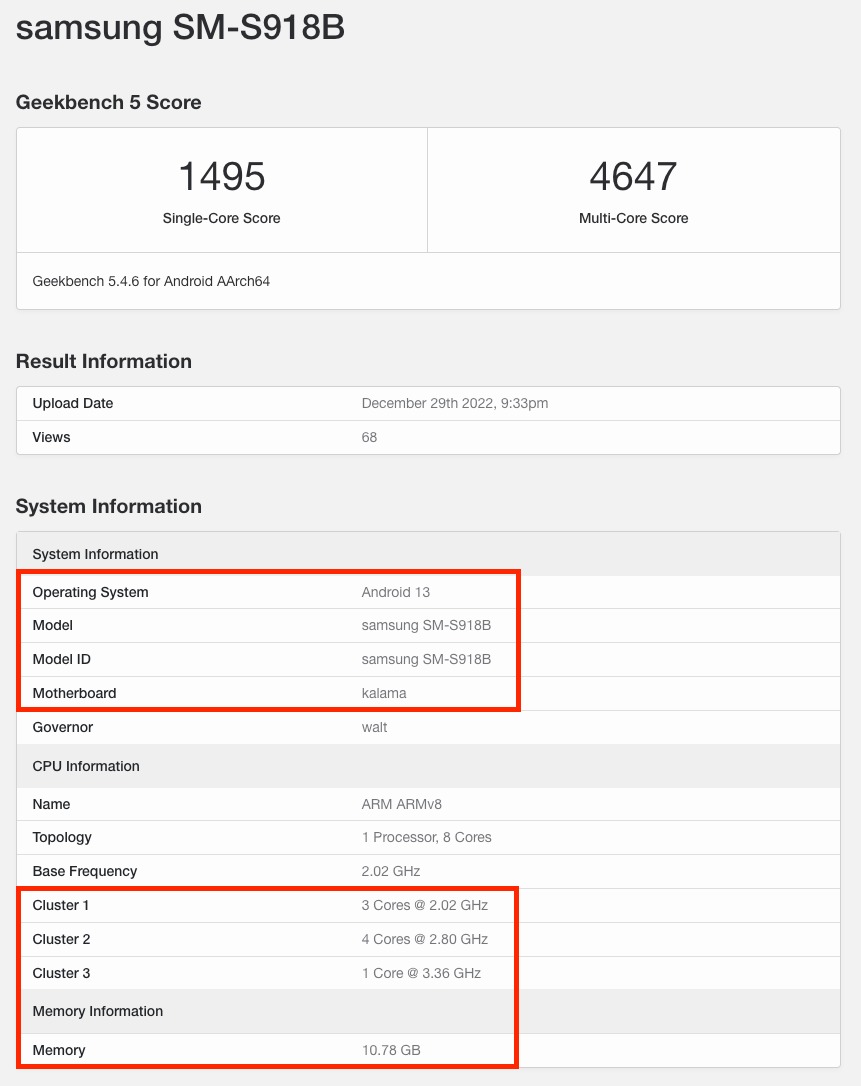
Task: Click the Cluster 2 value 4 Cores @ 2.80 GHz
Action: [x=424, y=939]
